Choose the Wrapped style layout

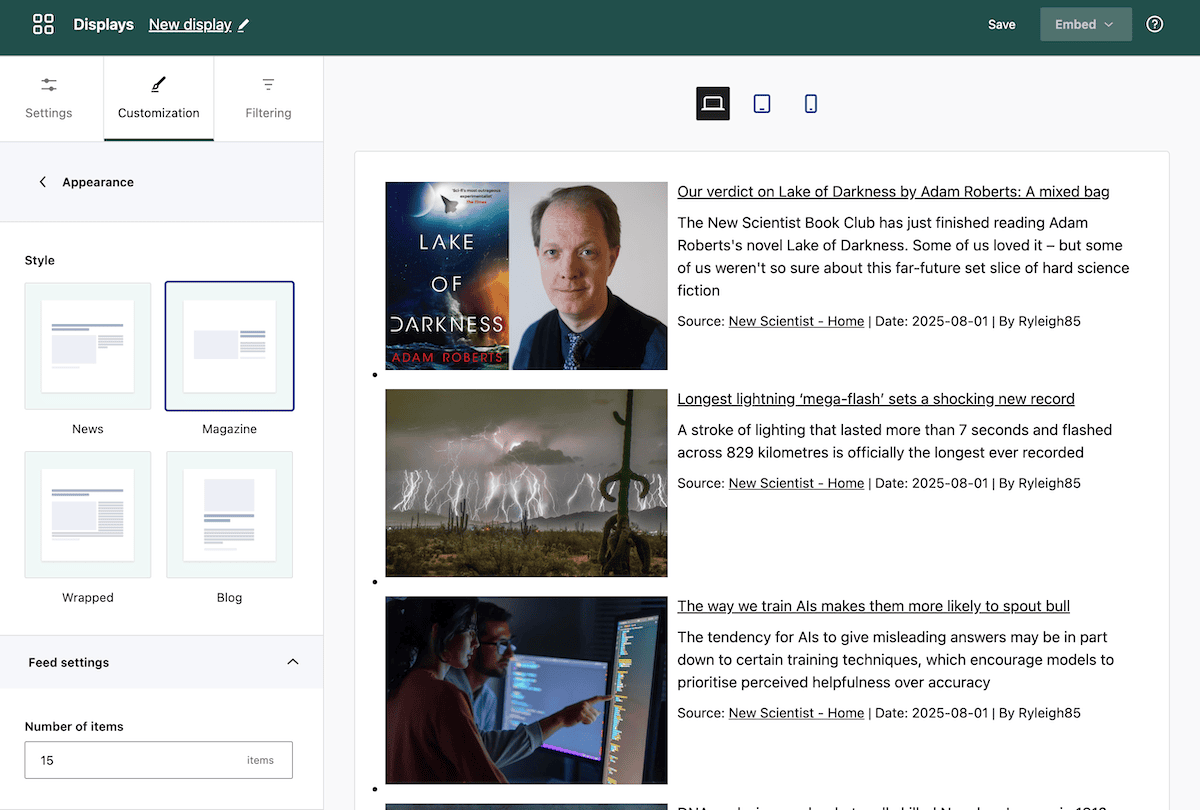88,515
